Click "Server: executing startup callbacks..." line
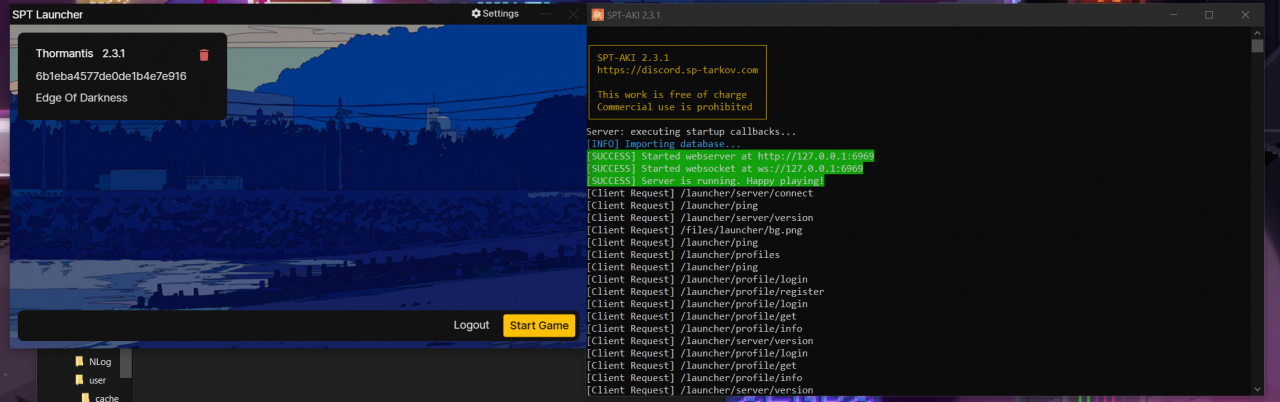This screenshot has width=1280, height=402. tap(692, 132)
